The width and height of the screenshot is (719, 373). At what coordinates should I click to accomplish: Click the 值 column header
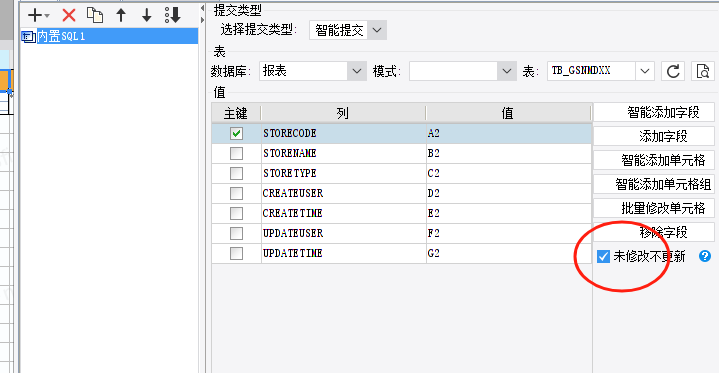tap(509, 113)
